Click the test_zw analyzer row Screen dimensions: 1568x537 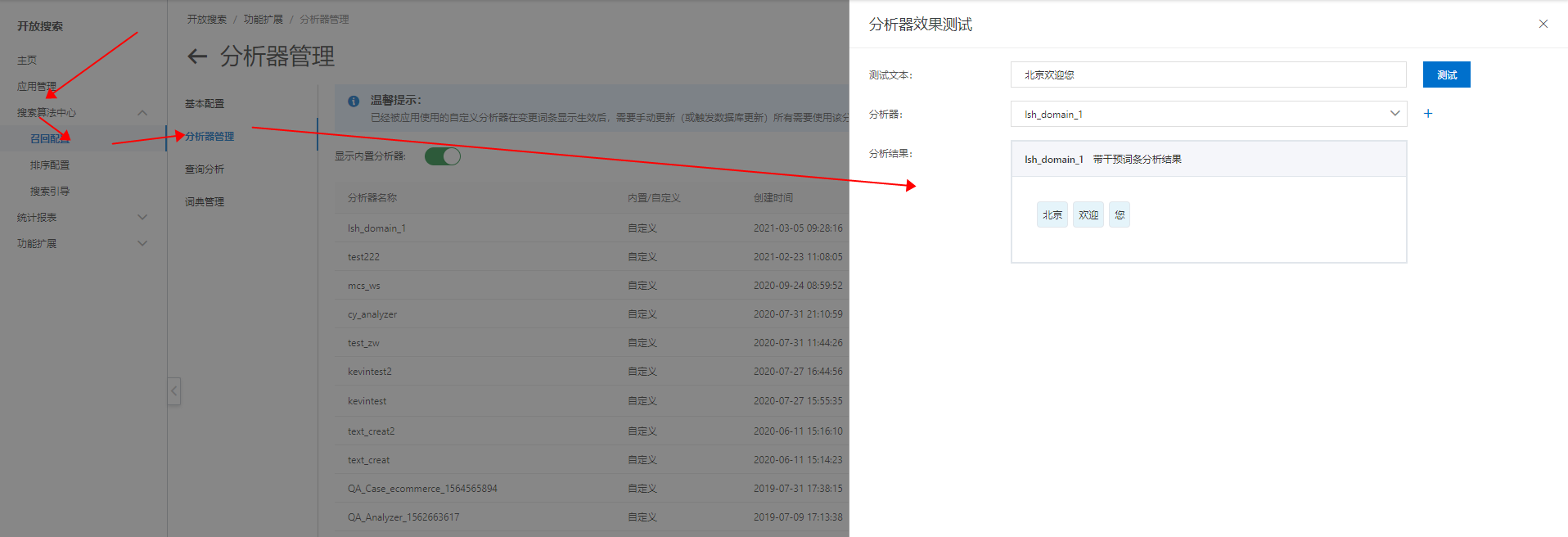(592, 343)
